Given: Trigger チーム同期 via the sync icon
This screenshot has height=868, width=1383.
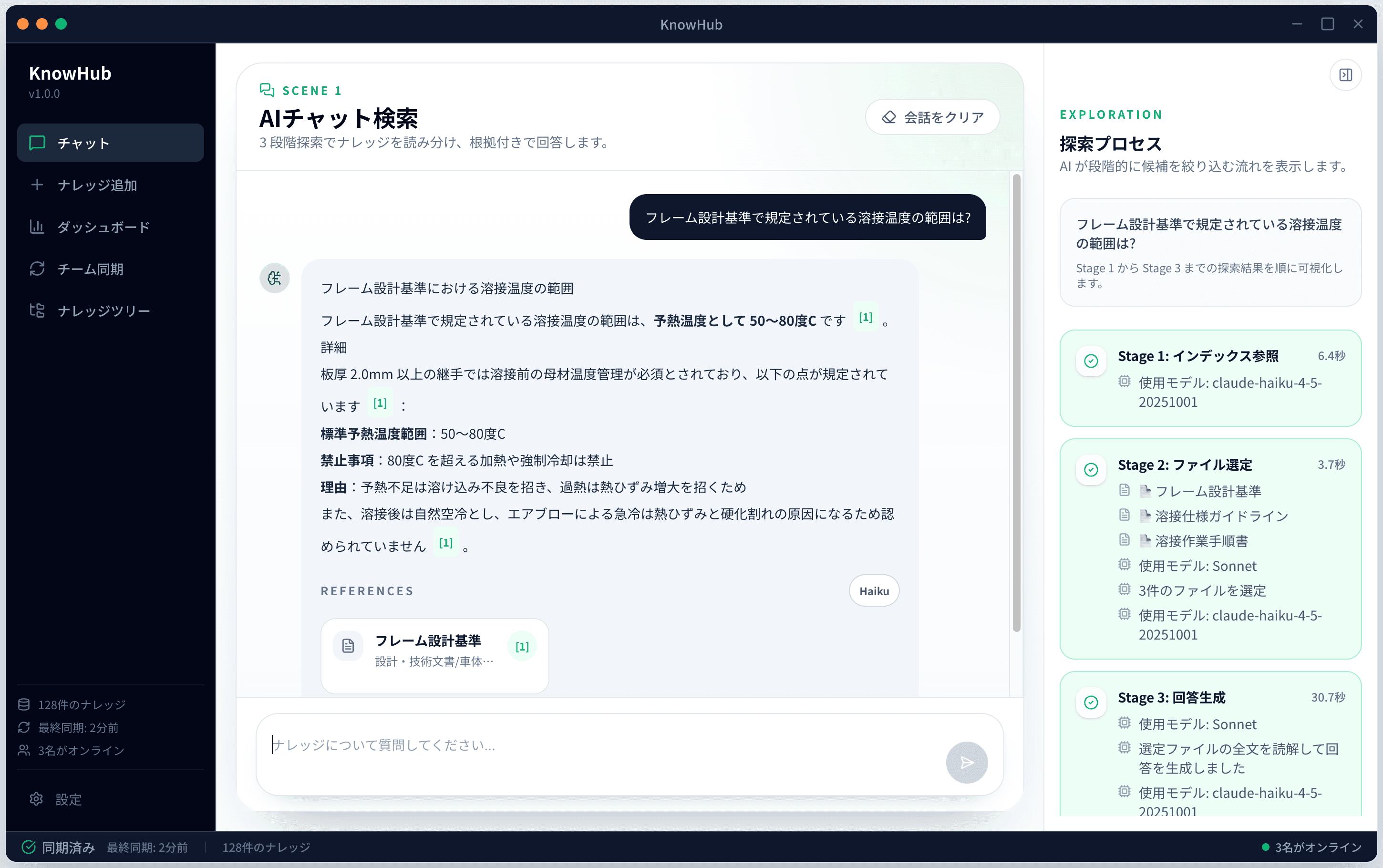Looking at the screenshot, I should (37, 269).
